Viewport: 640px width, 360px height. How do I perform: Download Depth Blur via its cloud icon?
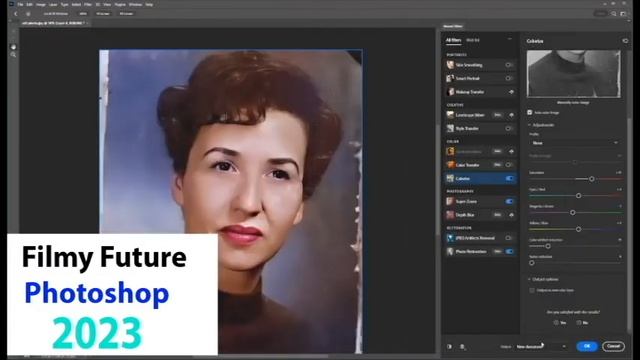[511, 215]
